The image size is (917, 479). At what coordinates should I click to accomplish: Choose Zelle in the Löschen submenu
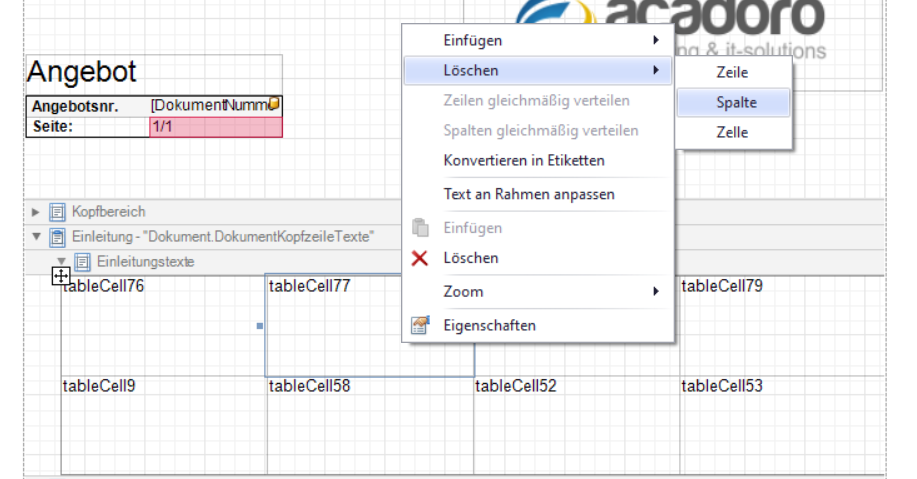coord(732,132)
